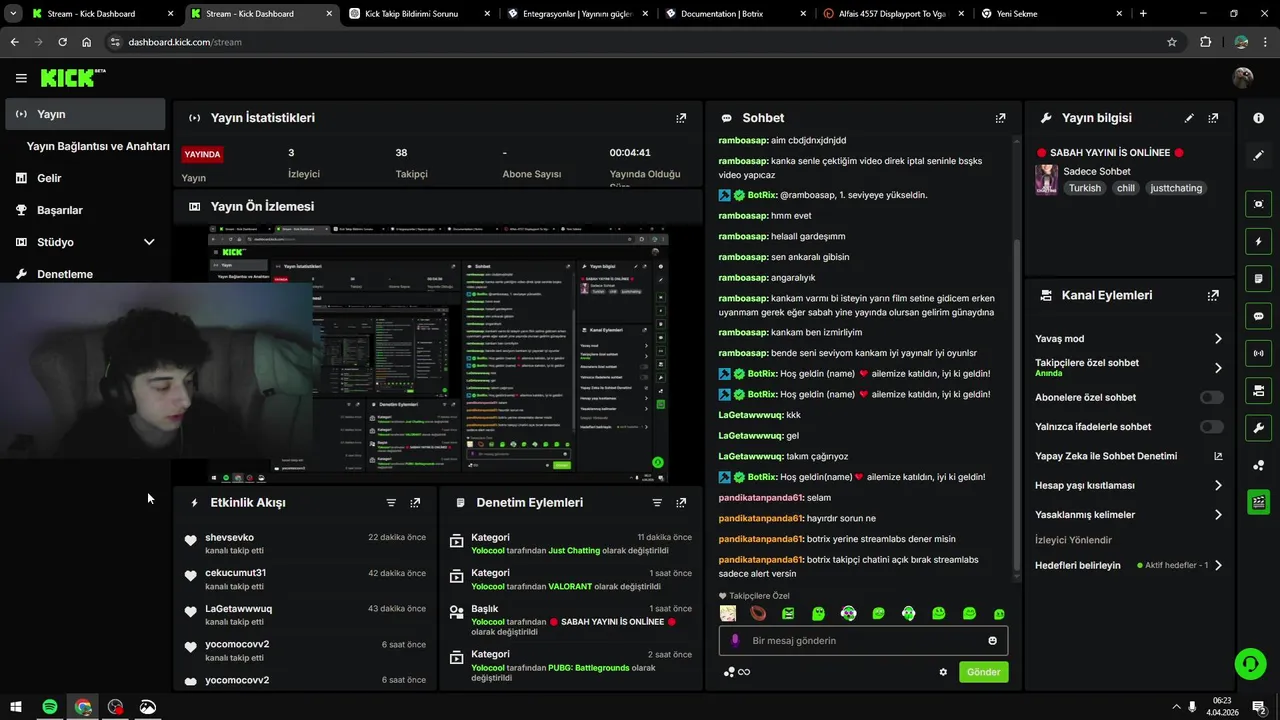The height and width of the screenshot is (720, 1280).
Task: Toggle the chat bubble icon in the right sidebar
Action: [x=1258, y=316]
